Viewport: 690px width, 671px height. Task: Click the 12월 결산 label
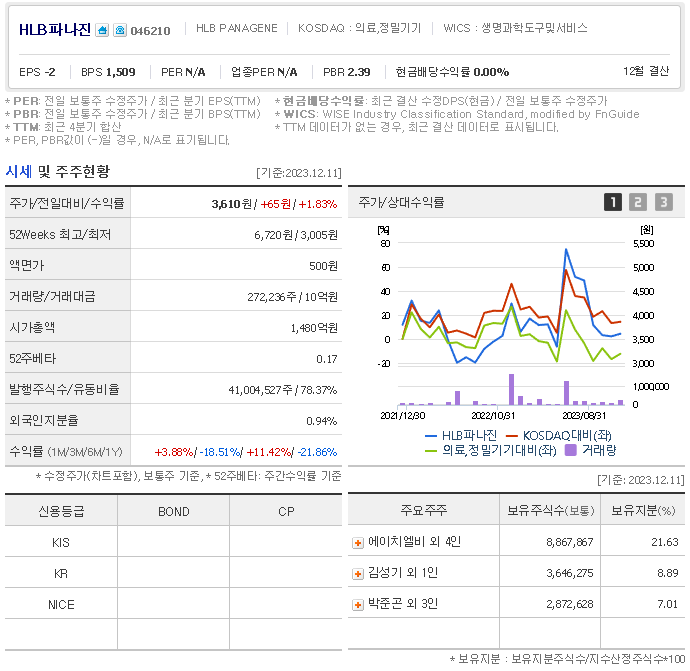point(646,71)
